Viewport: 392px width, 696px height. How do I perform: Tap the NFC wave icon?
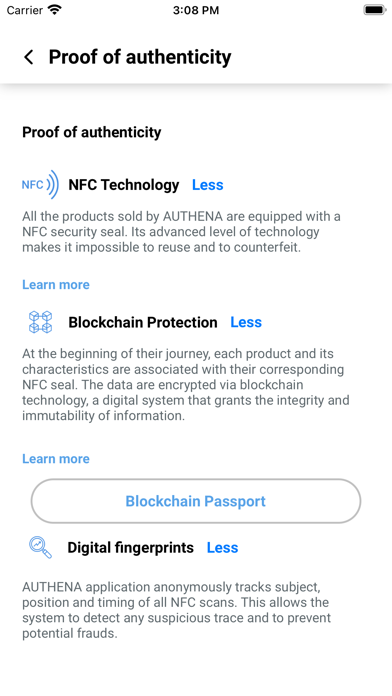40,185
